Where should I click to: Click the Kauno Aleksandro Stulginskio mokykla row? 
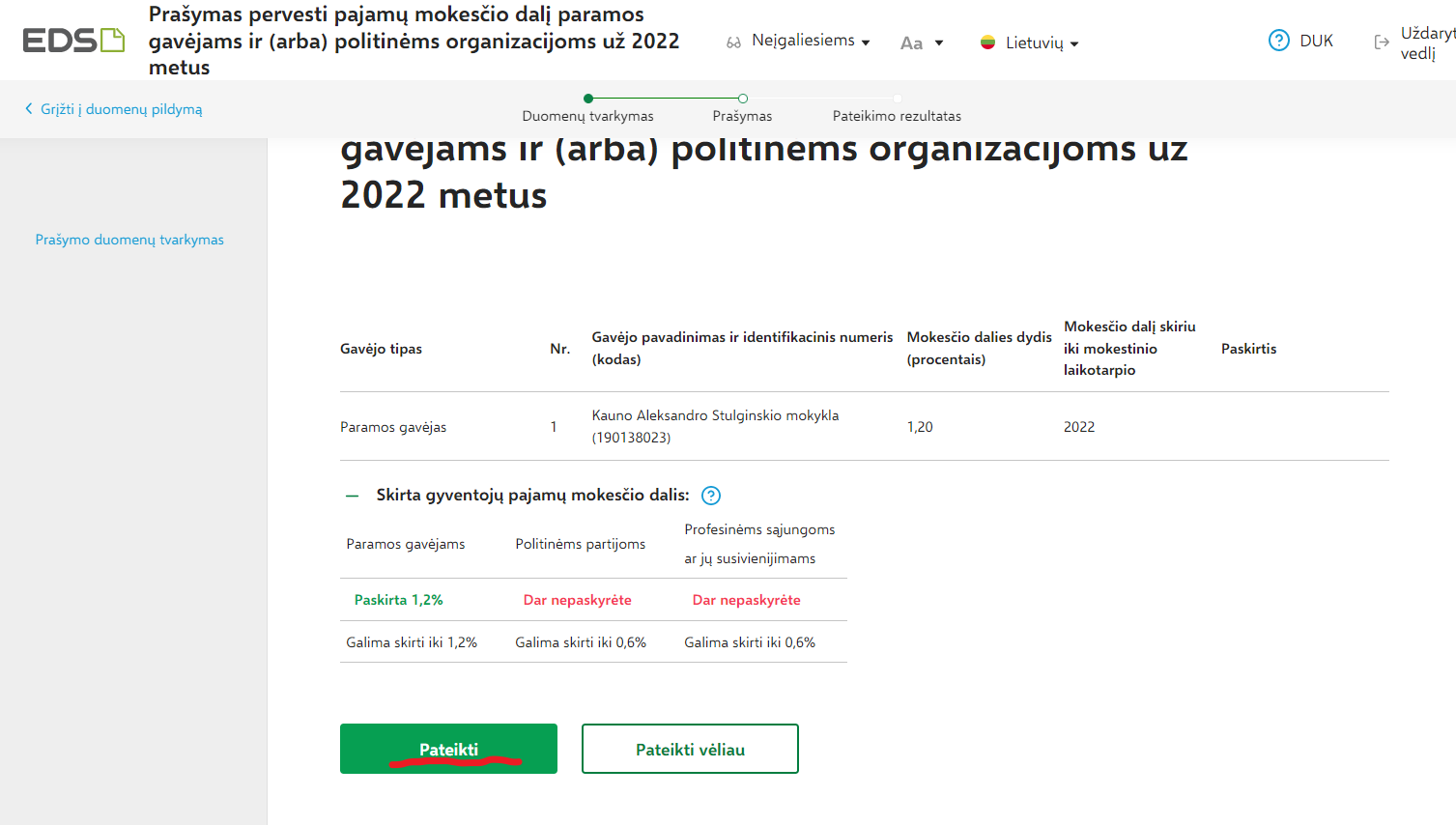click(x=864, y=426)
